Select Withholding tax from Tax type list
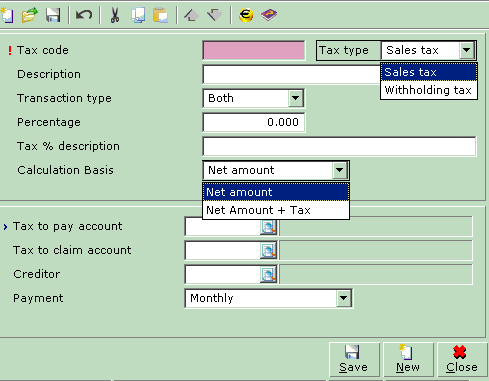 click(429, 90)
